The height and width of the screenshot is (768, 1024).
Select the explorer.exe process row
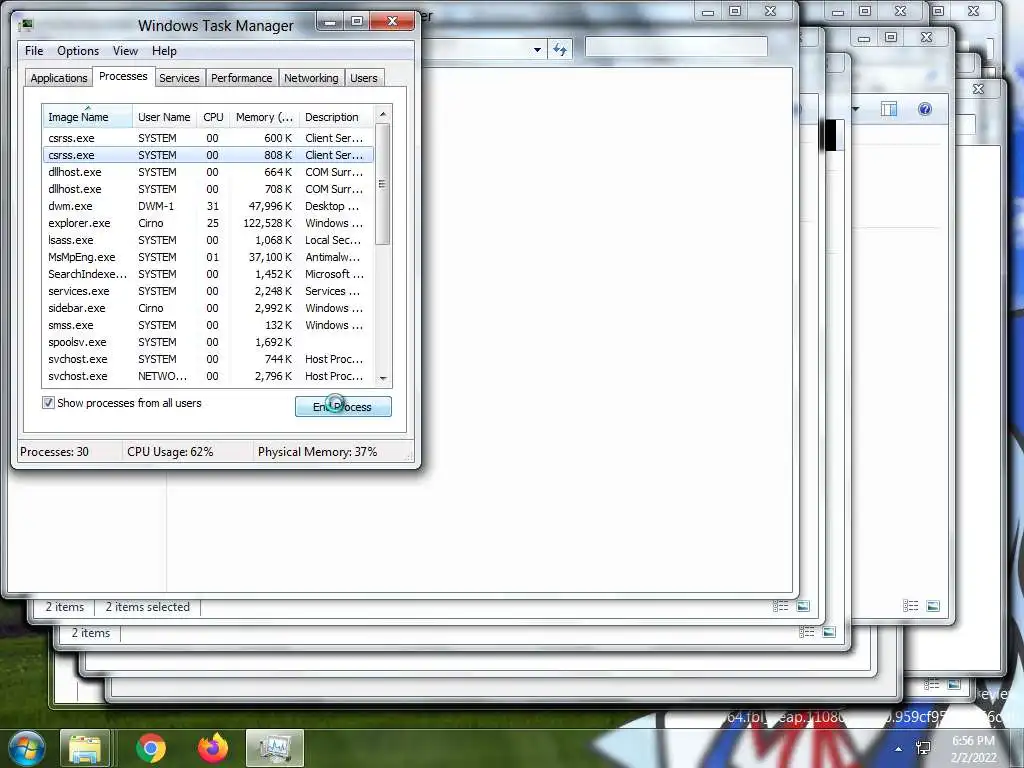[x=208, y=223]
